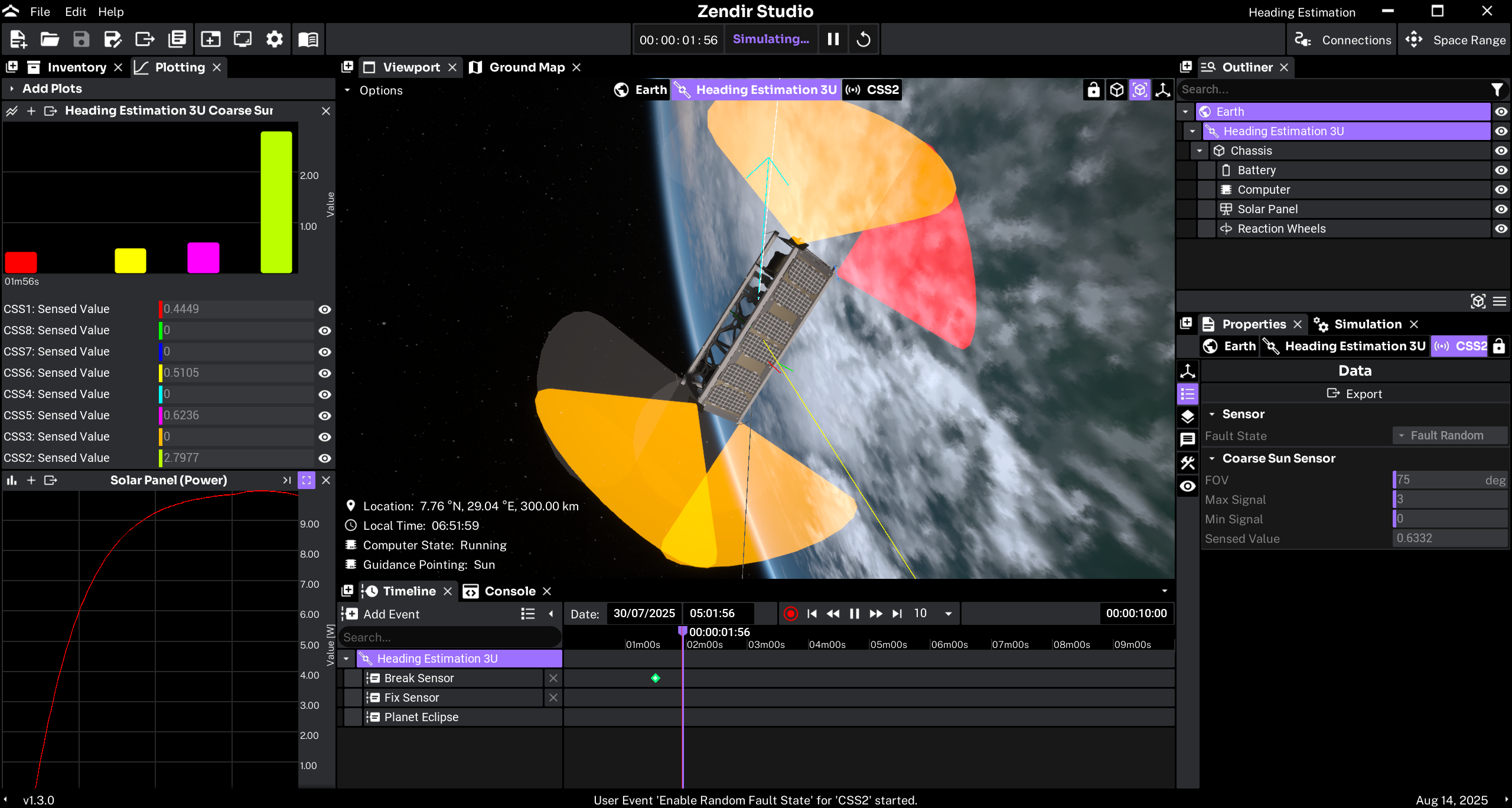
Task: Open the tools panel in the Properties sidebar
Action: point(1188,463)
